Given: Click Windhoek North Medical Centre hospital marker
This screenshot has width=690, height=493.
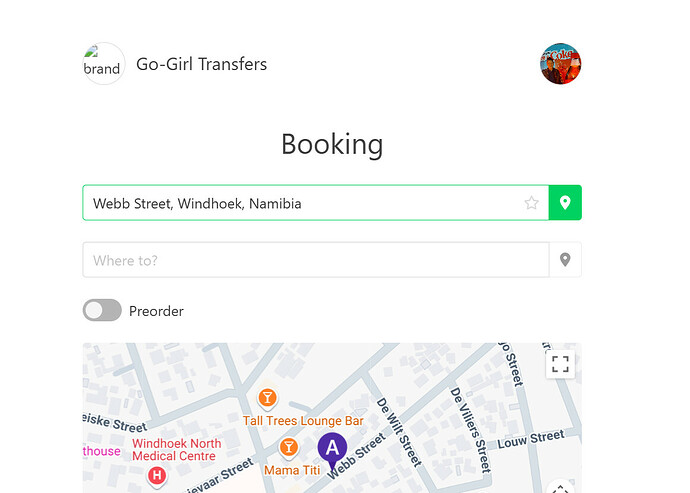Looking at the screenshot, I should [x=157, y=476].
